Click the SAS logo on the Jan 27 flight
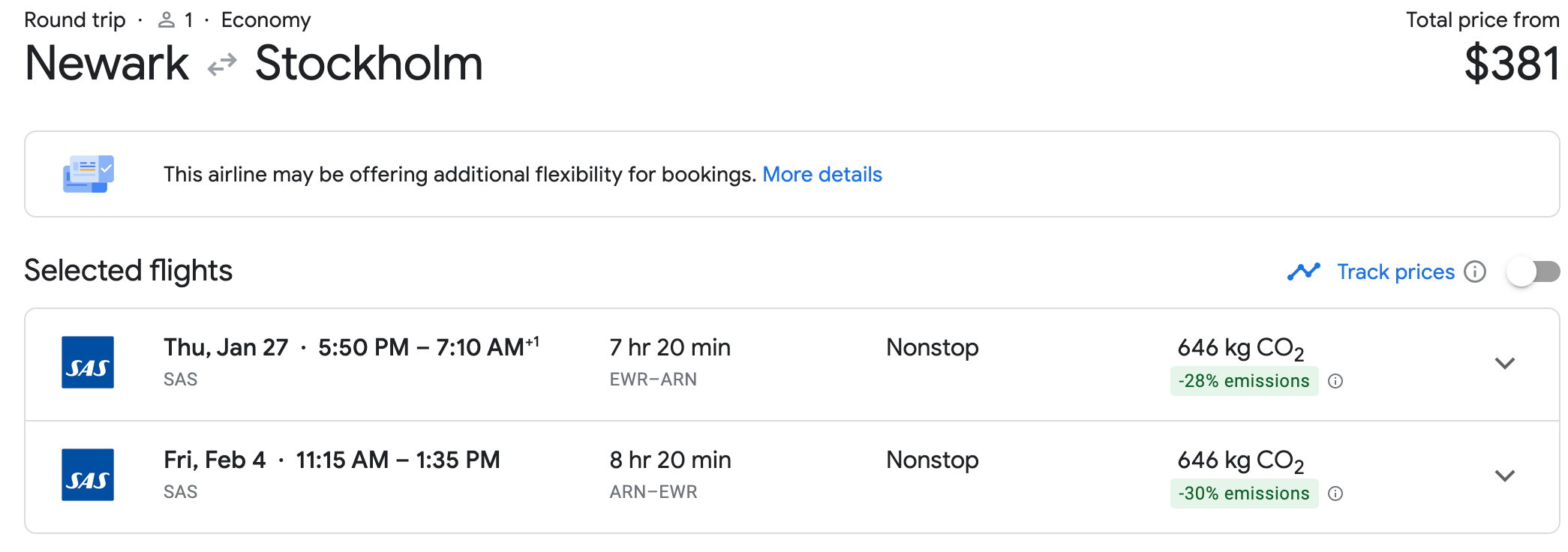The image size is (1568, 552). pos(88,362)
